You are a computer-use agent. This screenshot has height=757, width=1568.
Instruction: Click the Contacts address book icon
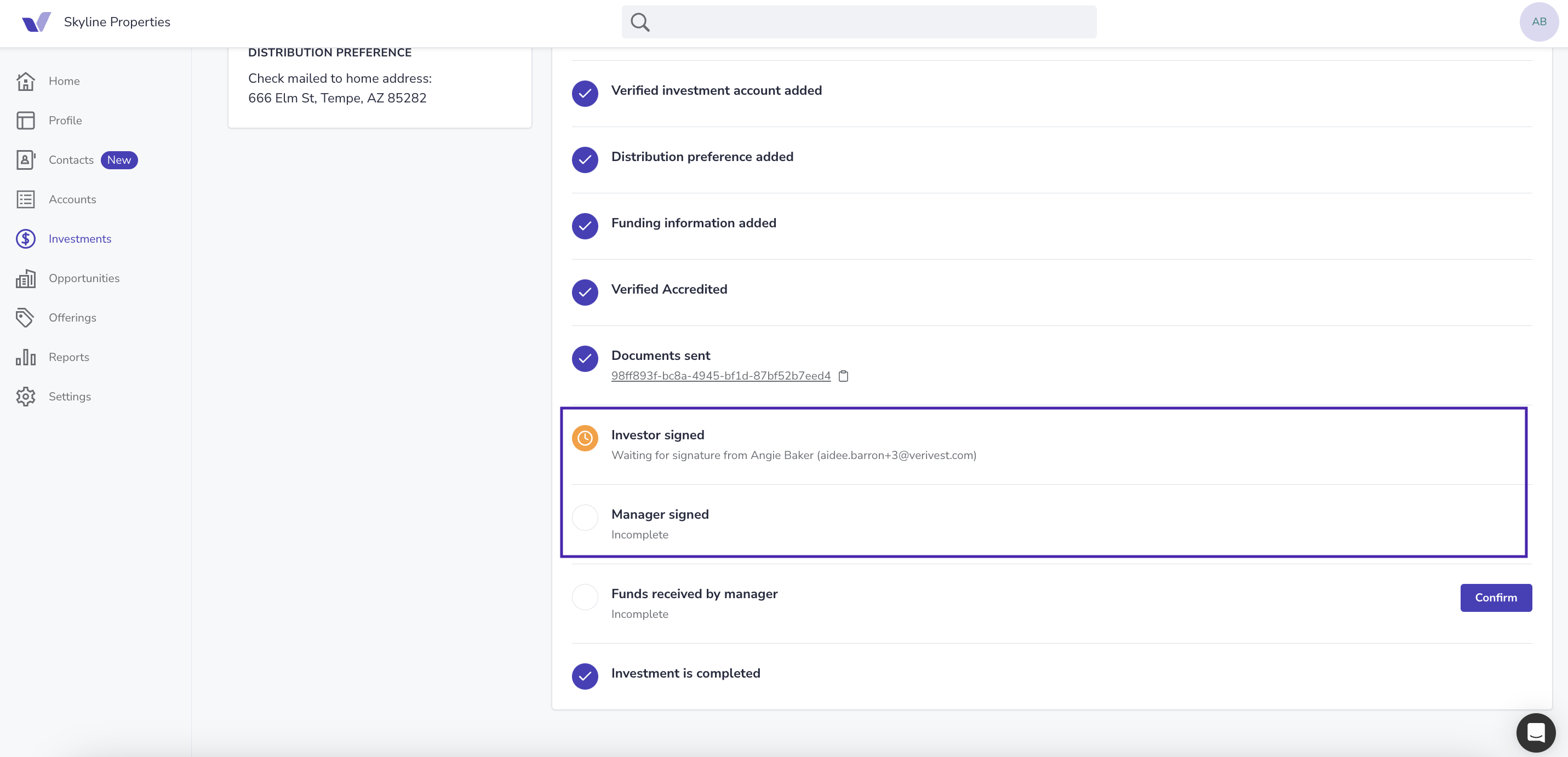point(26,160)
